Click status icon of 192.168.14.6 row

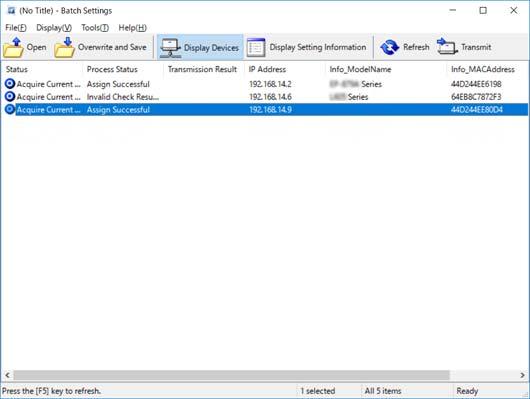10,96
